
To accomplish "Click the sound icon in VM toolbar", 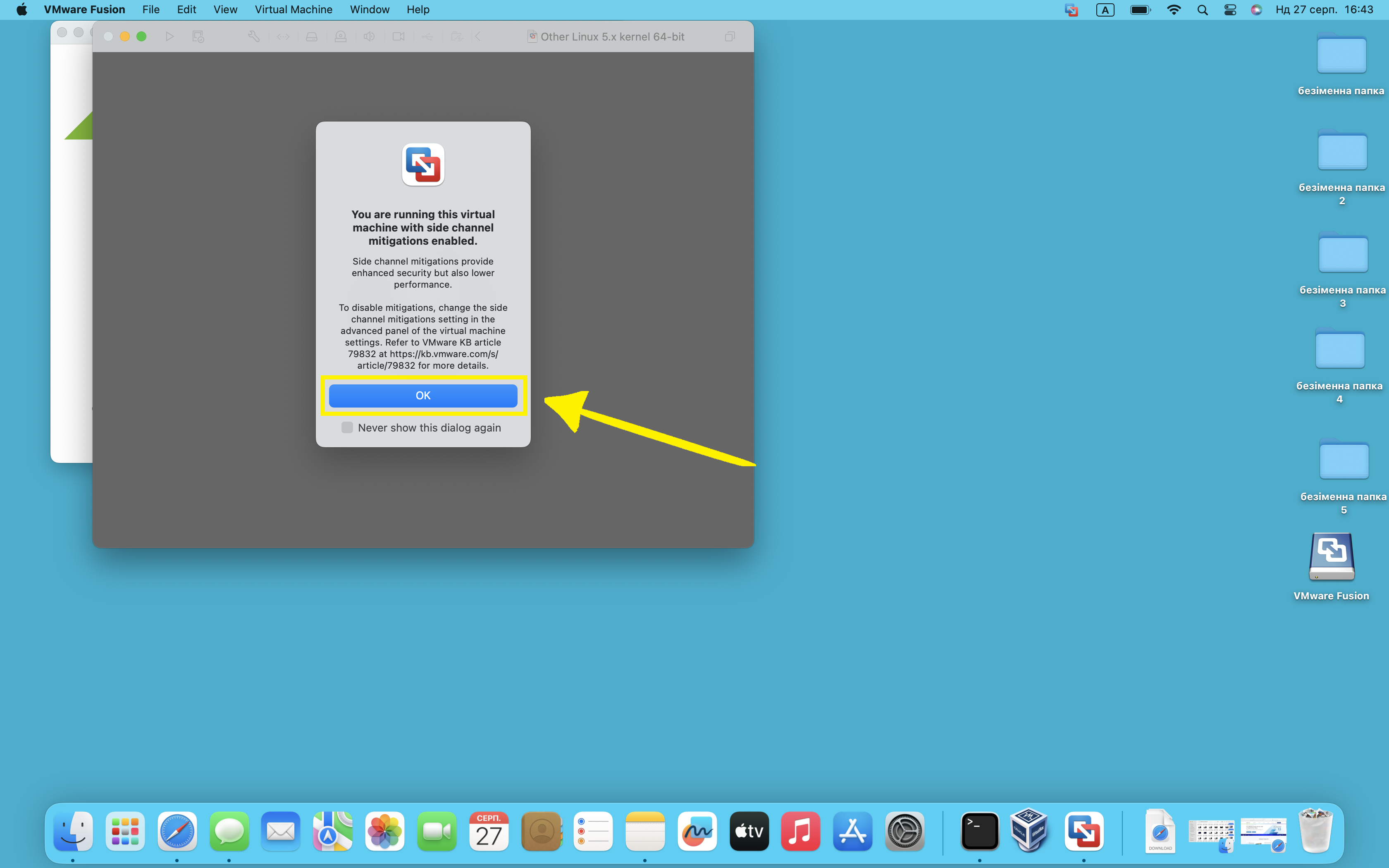I will (x=369, y=37).
